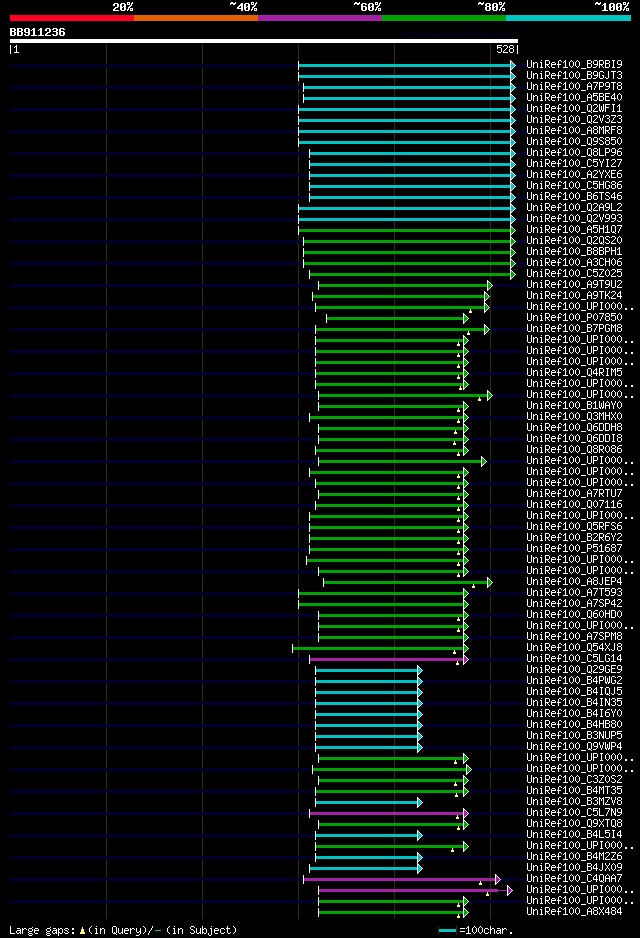Select UniRef100_Q6DDH8 label
This screenshot has height=938, width=640.
574,427
